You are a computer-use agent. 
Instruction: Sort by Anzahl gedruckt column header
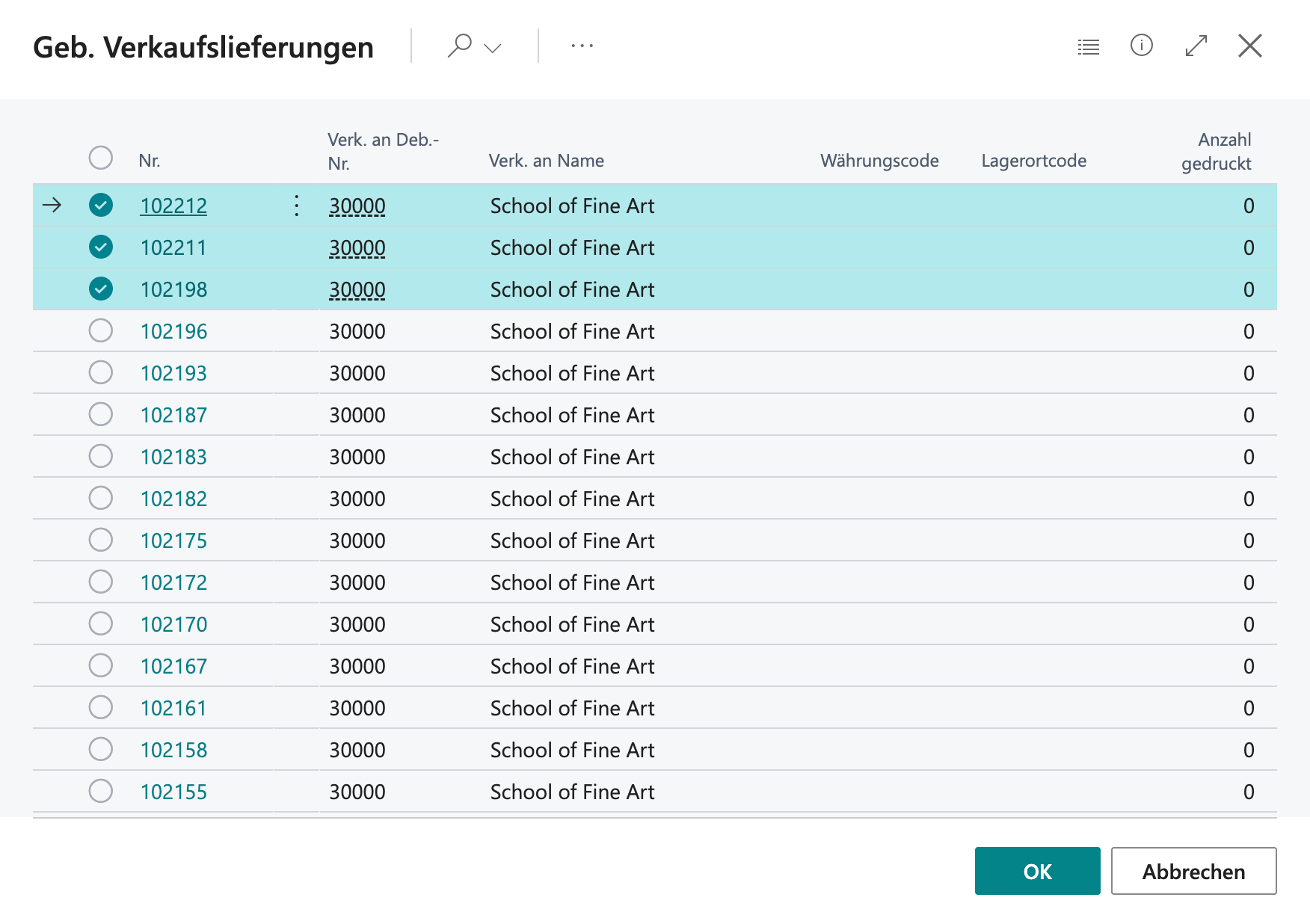click(1217, 151)
